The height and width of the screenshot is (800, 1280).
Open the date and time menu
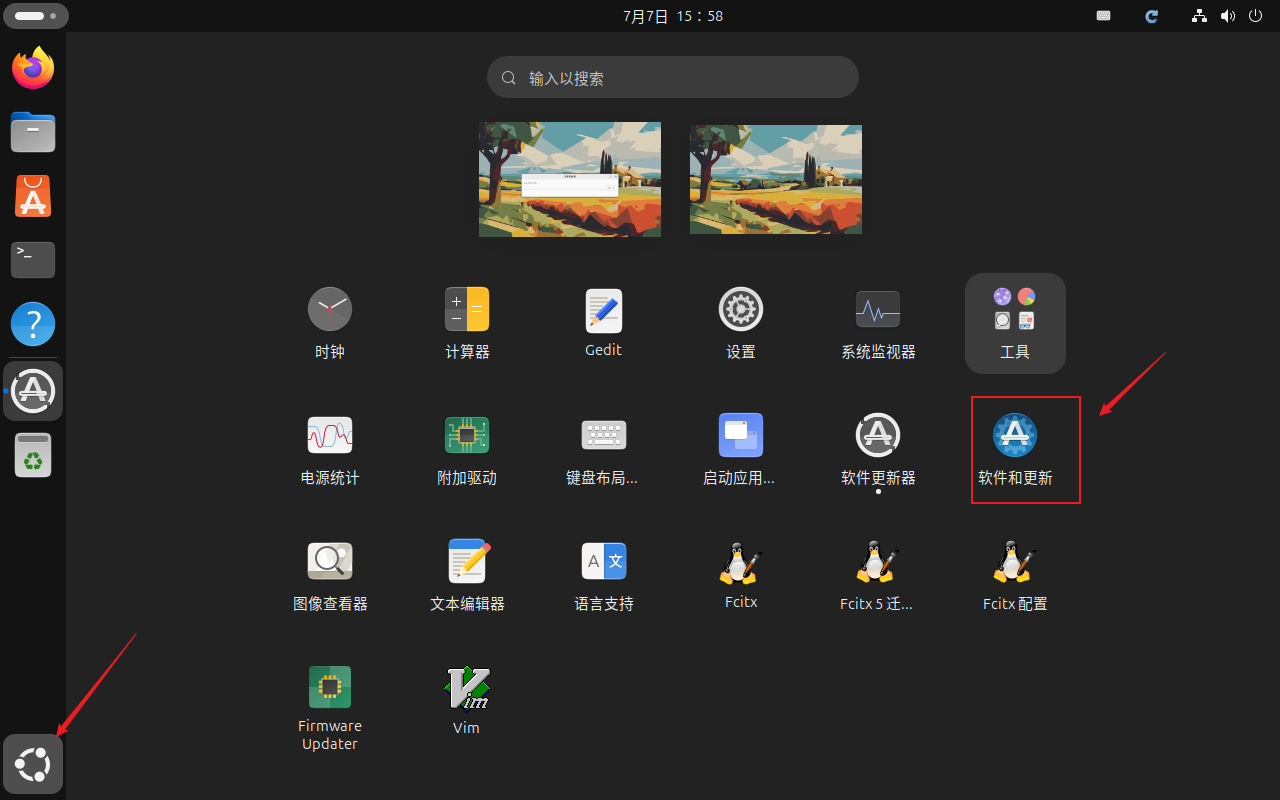point(672,16)
